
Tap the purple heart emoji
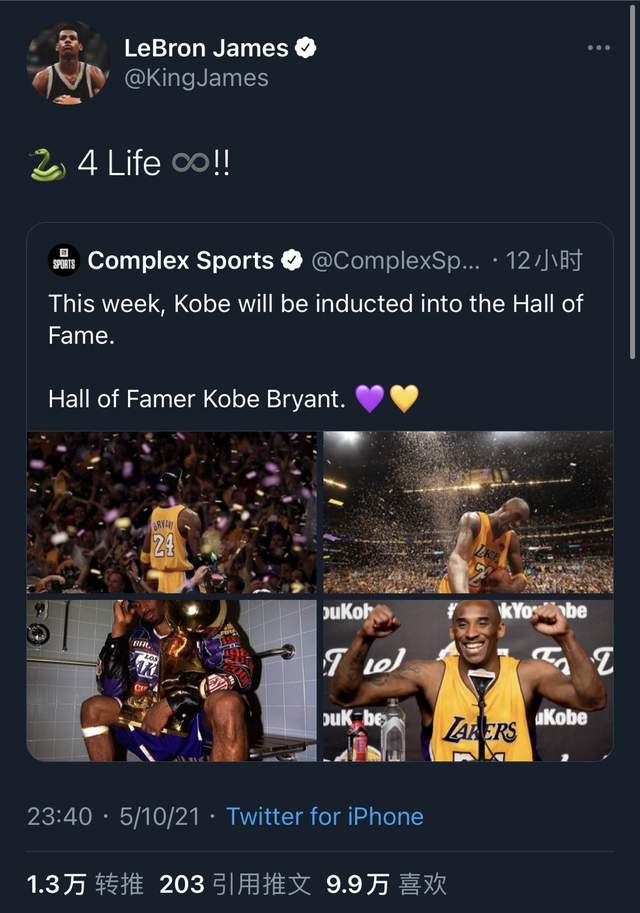click(x=370, y=399)
